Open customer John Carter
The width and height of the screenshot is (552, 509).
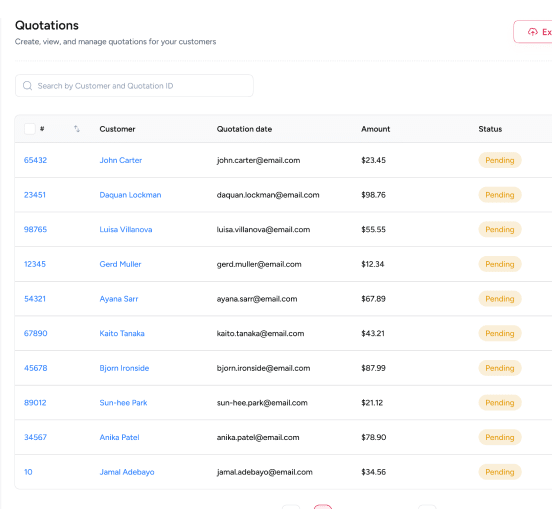(x=121, y=160)
